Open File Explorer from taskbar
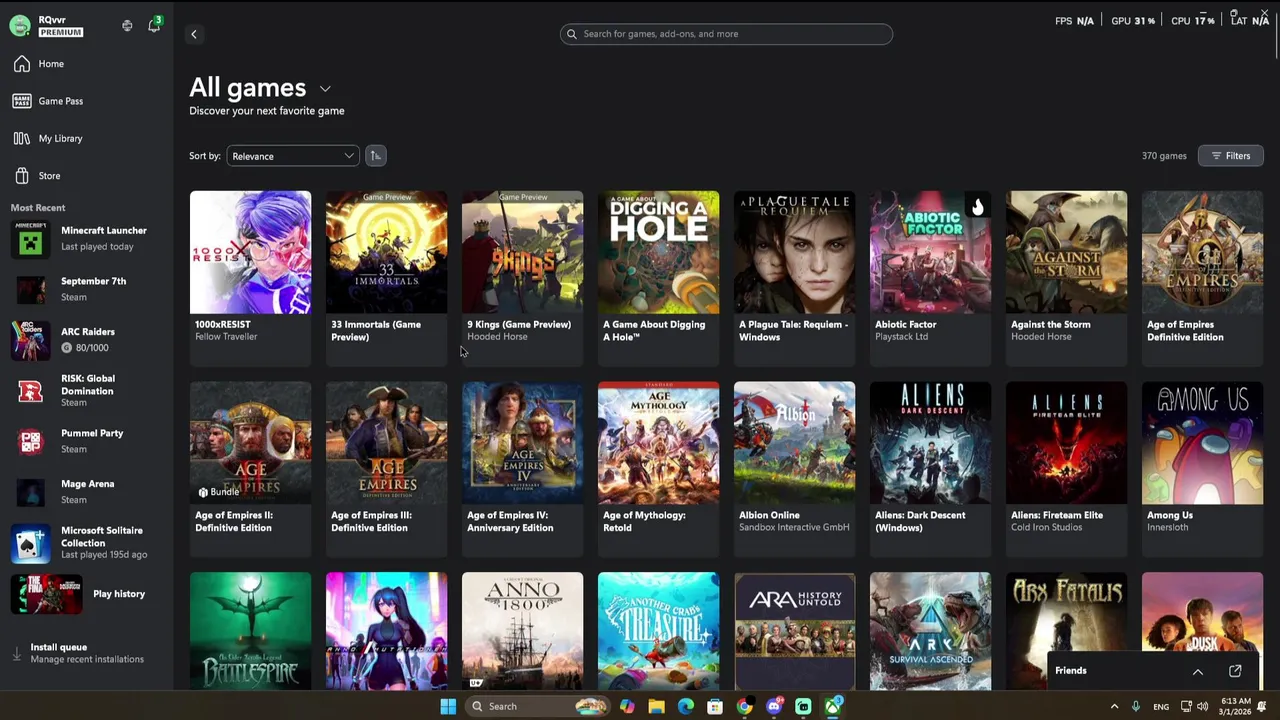This screenshot has height=720, width=1280. click(656, 706)
